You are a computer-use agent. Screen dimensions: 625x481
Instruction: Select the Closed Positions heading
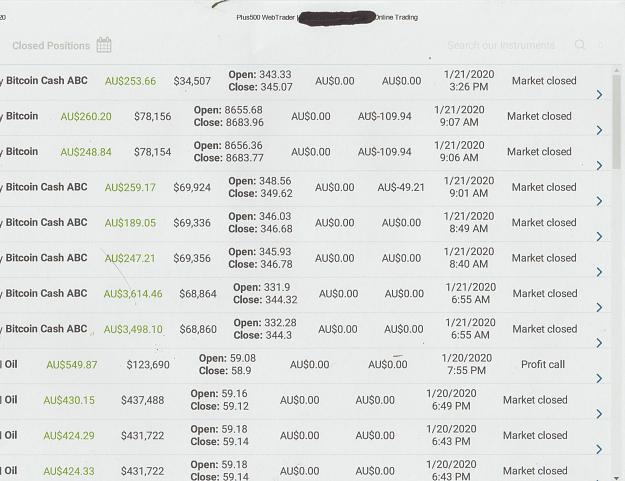(x=51, y=45)
